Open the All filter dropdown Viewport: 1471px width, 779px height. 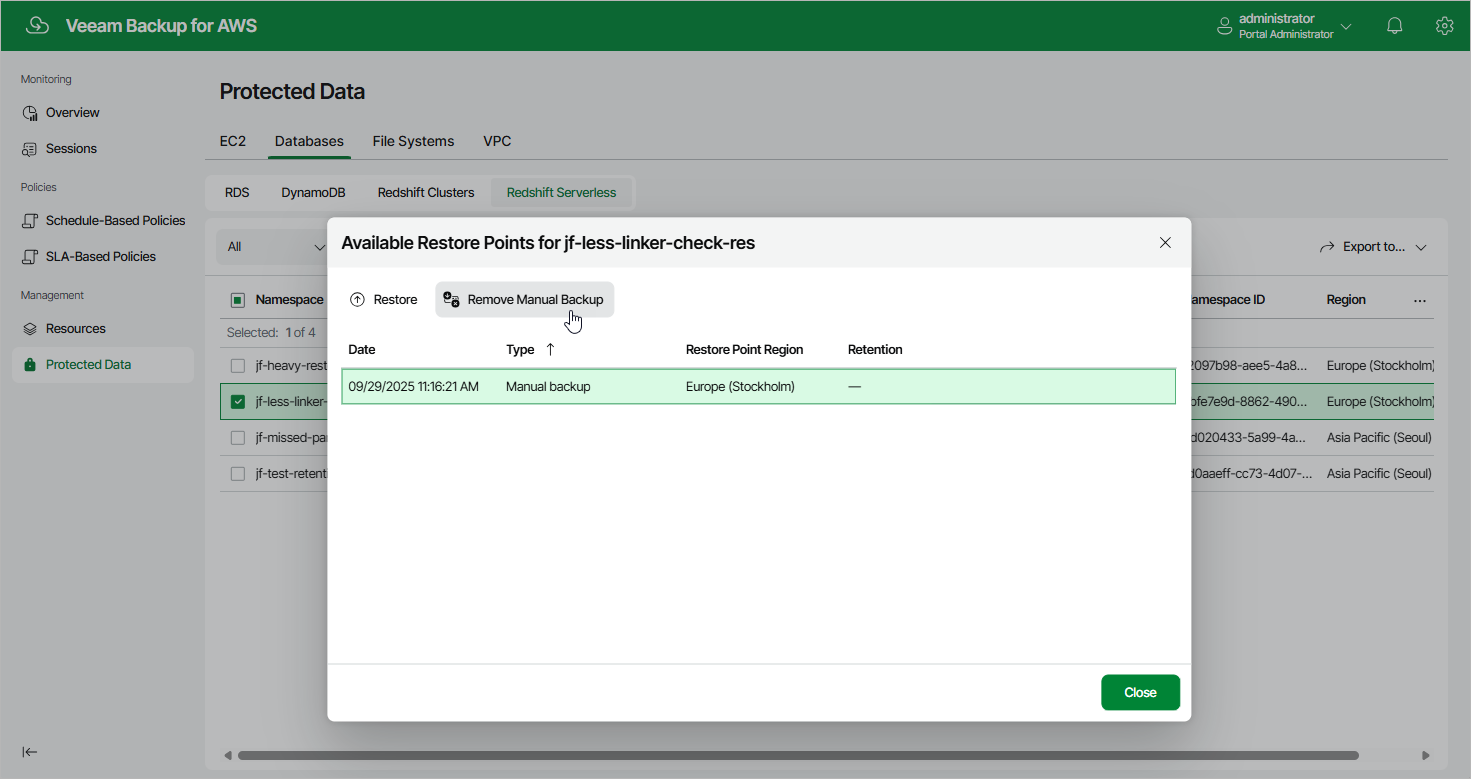[x=272, y=247]
